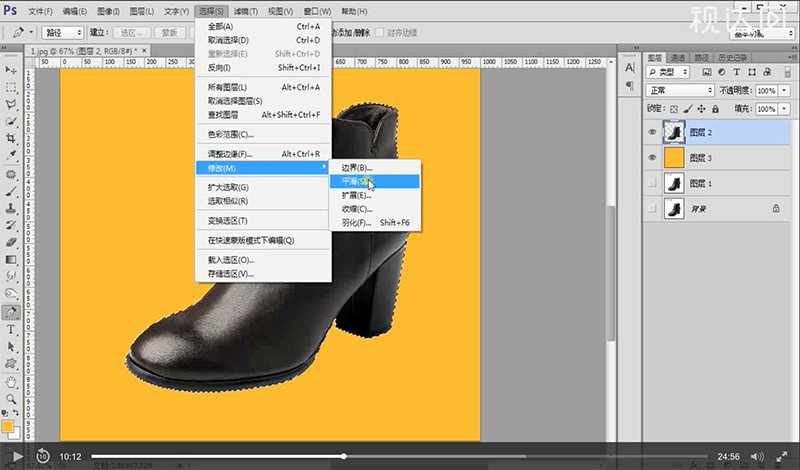Select the Custom Shape tool
Image resolution: width=800 pixels, height=470 pixels.
coord(11,364)
